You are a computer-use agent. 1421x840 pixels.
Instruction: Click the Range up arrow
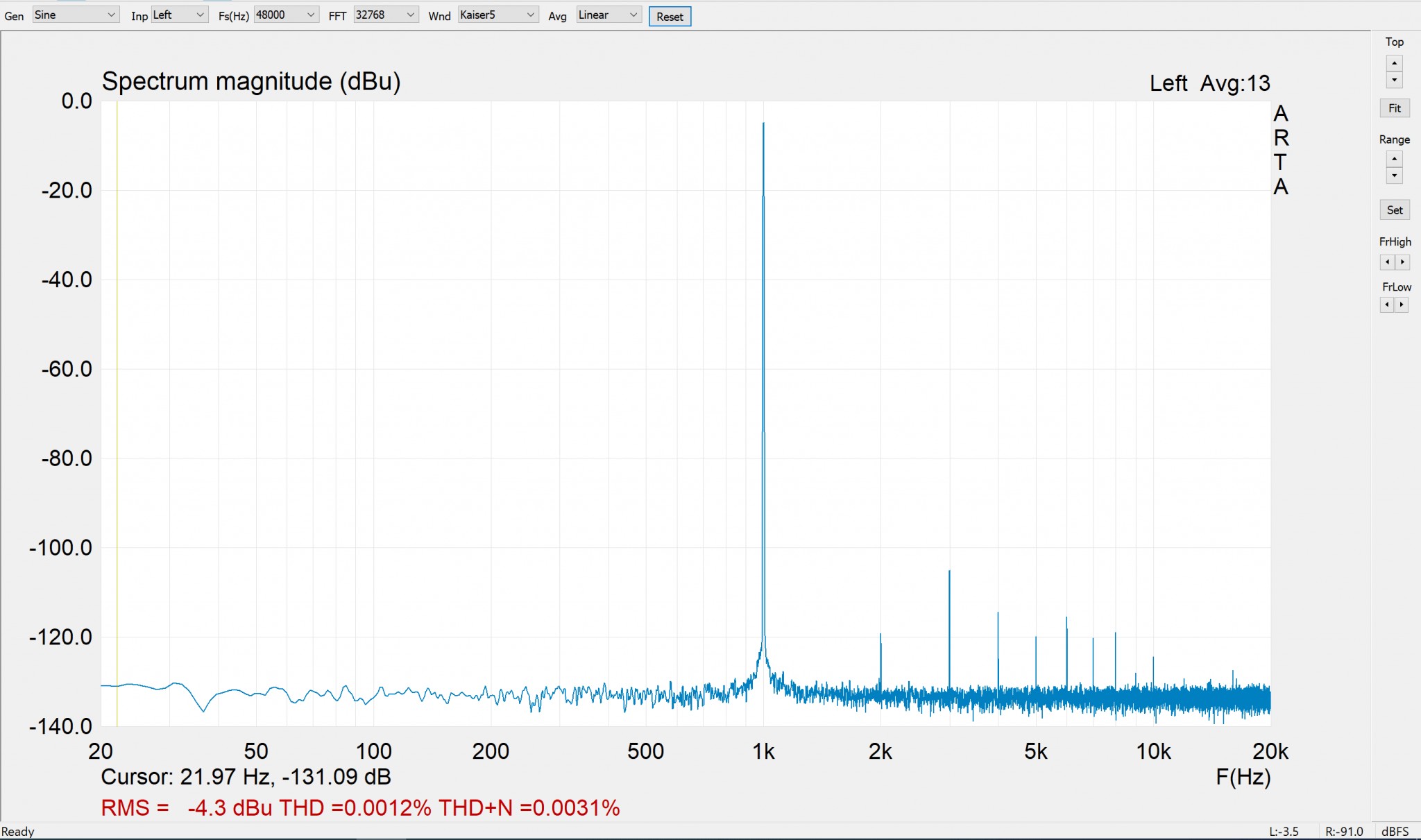coord(1394,159)
